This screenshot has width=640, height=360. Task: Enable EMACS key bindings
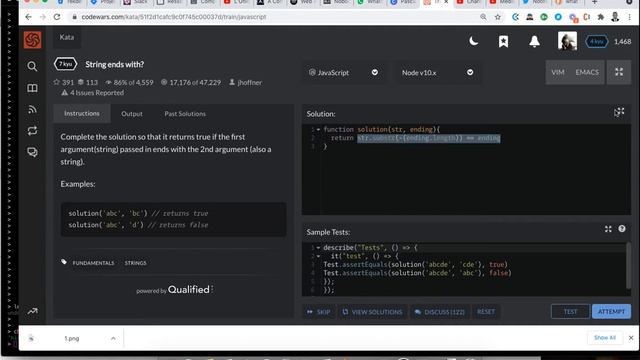click(x=587, y=72)
